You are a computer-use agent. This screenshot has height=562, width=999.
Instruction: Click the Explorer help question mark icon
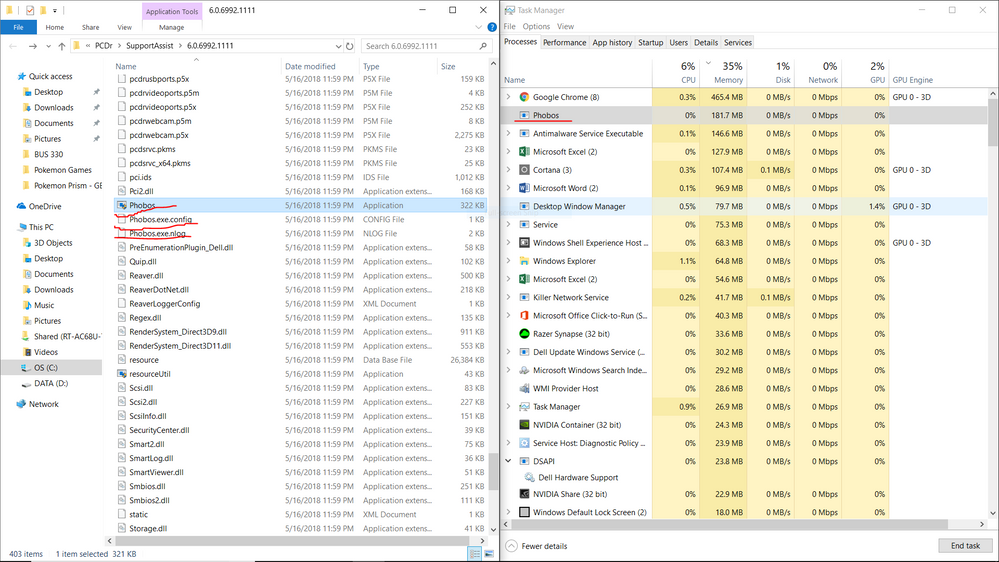tap(492, 27)
